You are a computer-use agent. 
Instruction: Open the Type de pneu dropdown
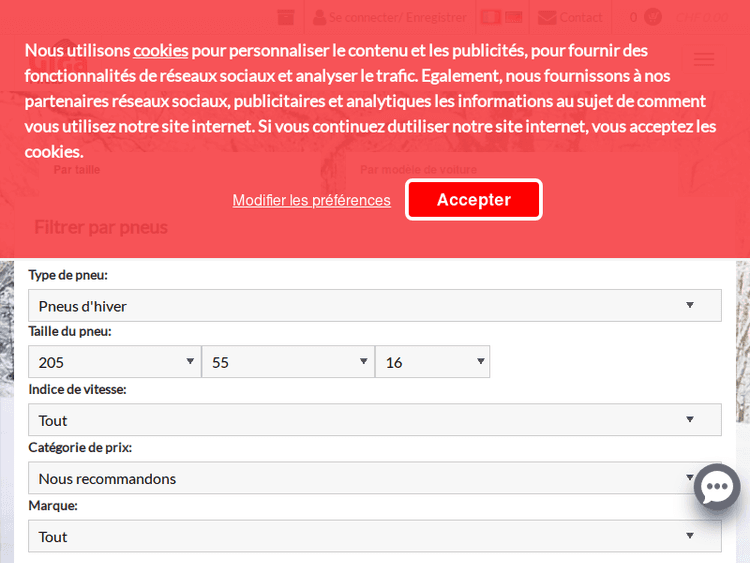click(x=375, y=306)
